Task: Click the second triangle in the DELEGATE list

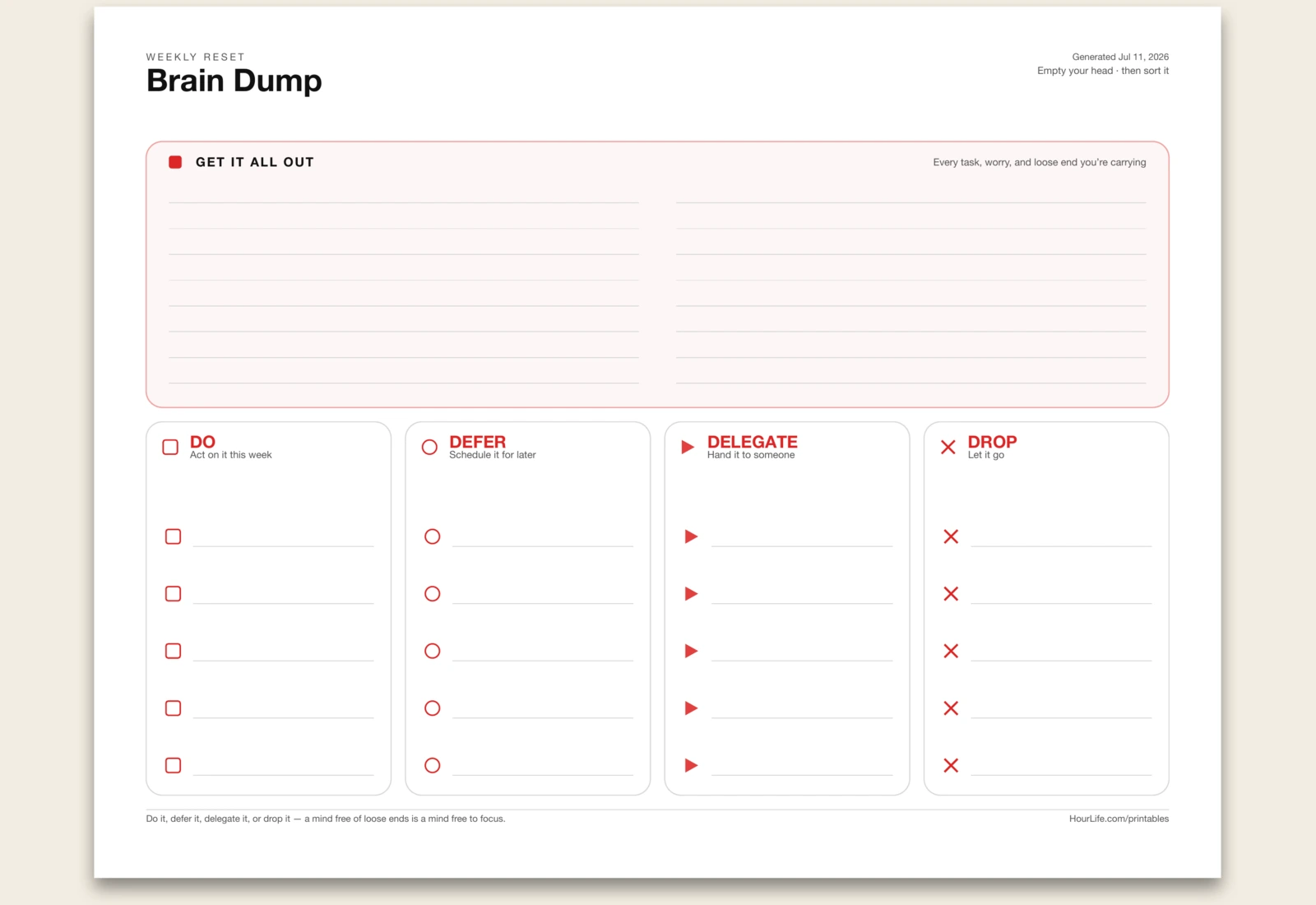Action: point(691,593)
